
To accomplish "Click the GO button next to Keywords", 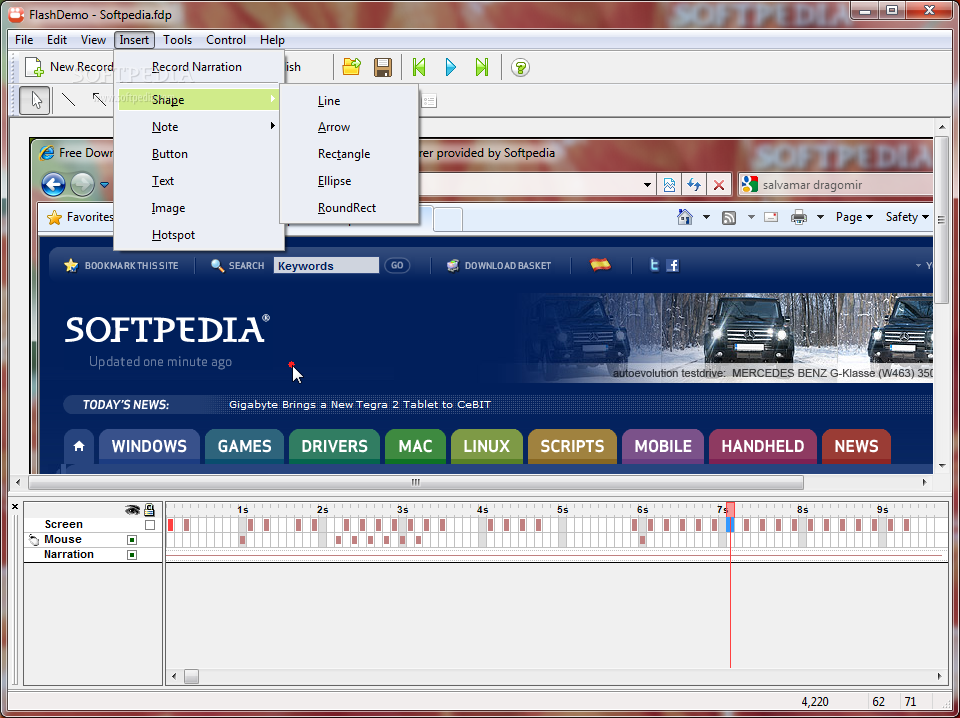I will point(397,266).
